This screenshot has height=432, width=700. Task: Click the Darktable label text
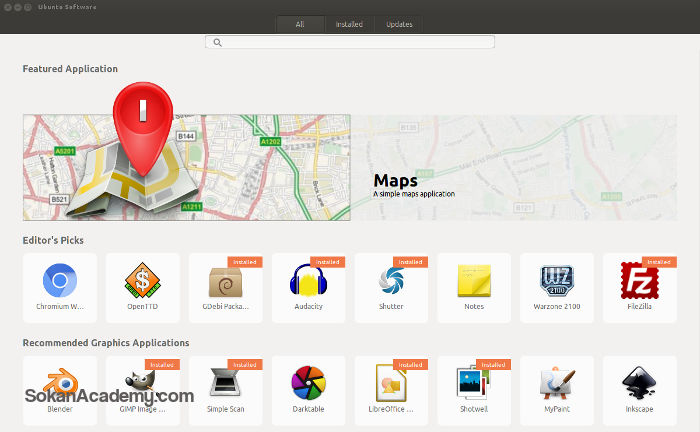click(308, 409)
